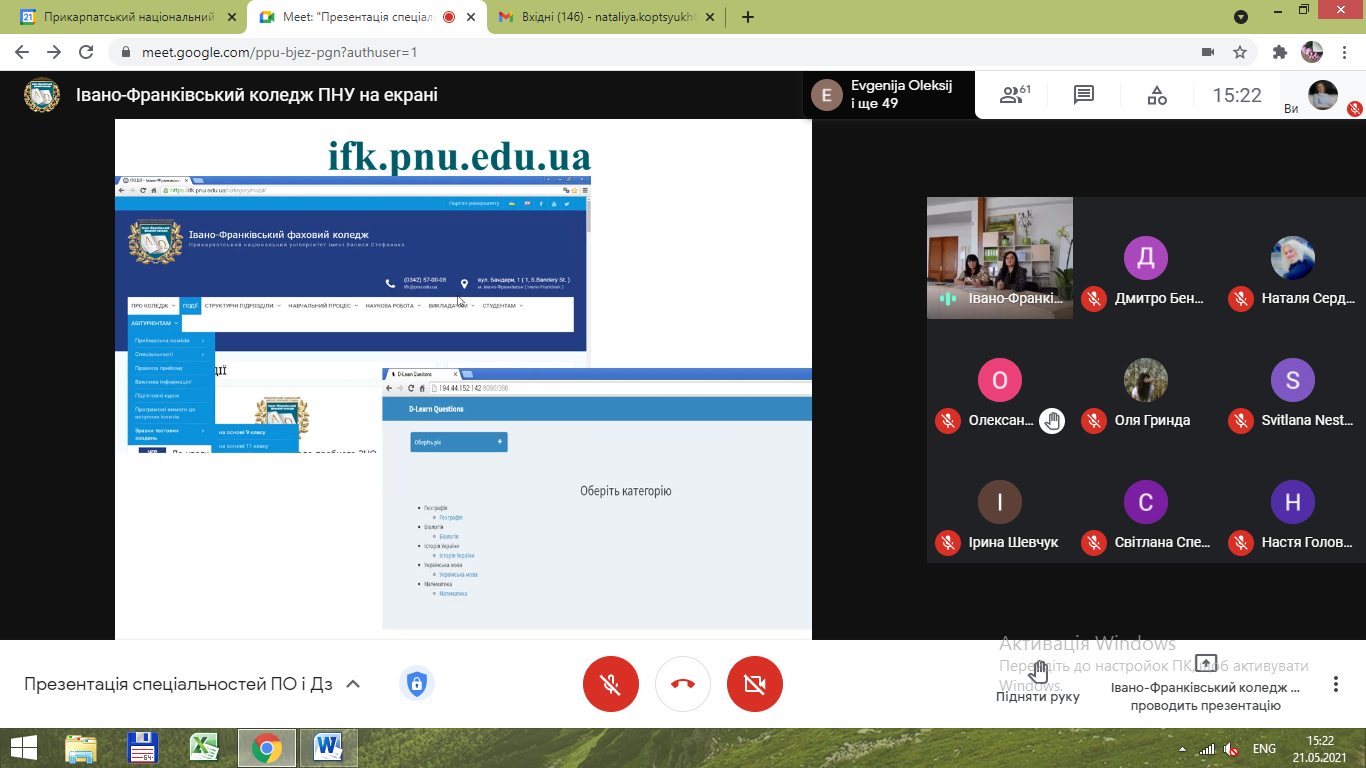1366x768 pixels.
Task: Click the camera indicator in address bar
Action: click(x=1207, y=52)
